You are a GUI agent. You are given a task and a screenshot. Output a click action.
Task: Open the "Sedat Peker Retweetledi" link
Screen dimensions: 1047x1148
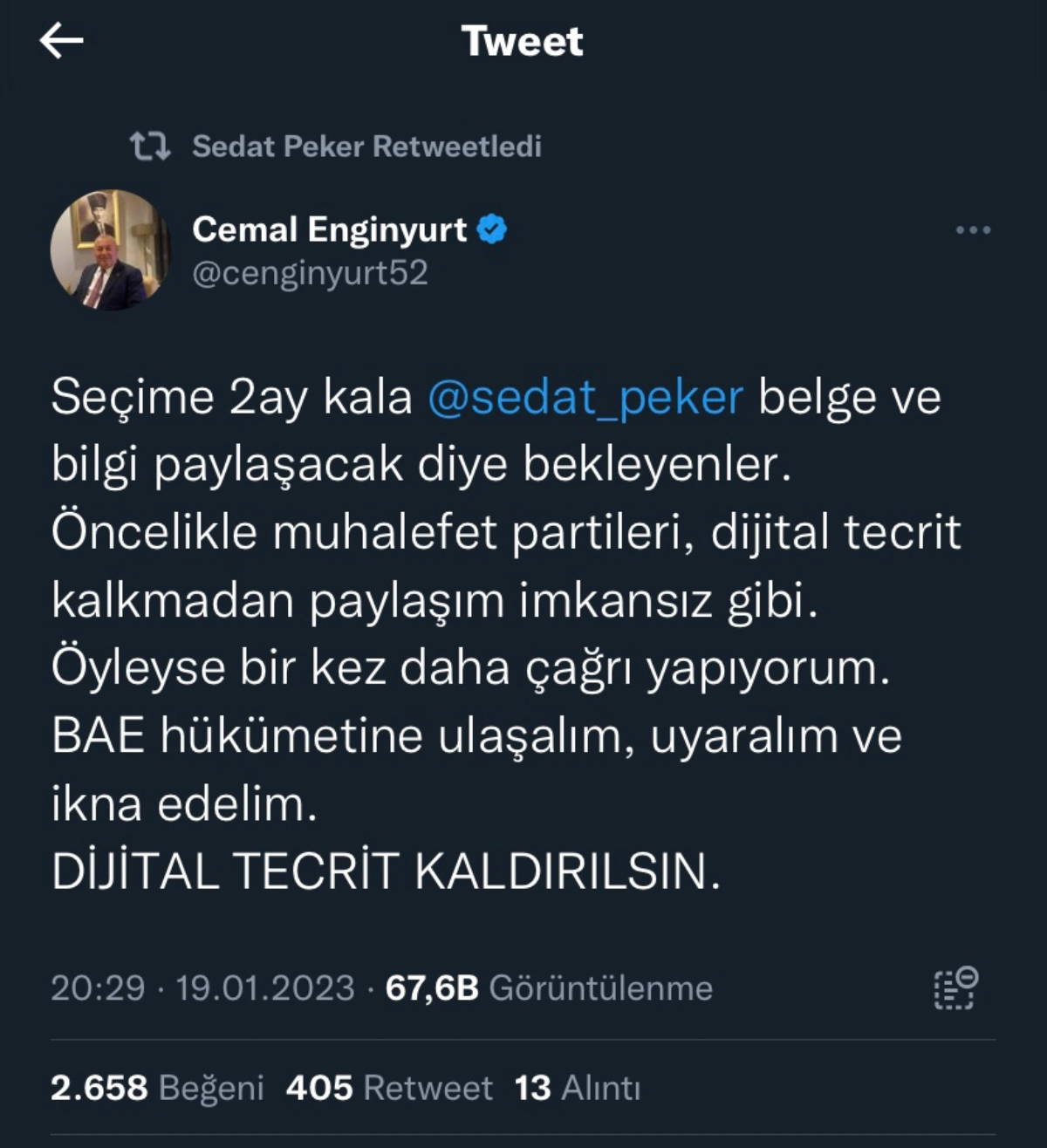366,146
